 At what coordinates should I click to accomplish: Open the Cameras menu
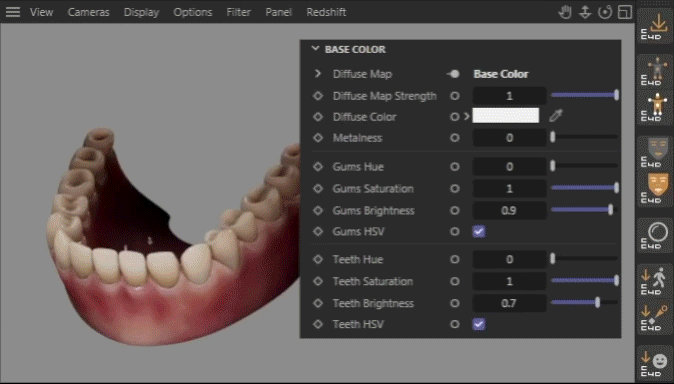pos(88,12)
